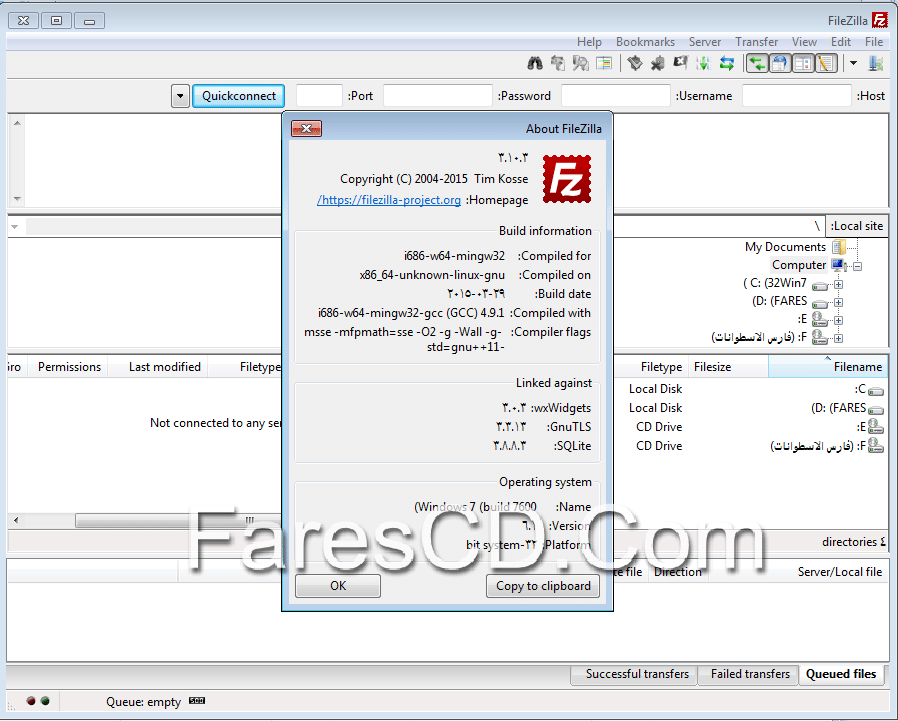Screen dimensions: 898x721
Task: Sort remote list by Last modified column
Action: pos(157,367)
